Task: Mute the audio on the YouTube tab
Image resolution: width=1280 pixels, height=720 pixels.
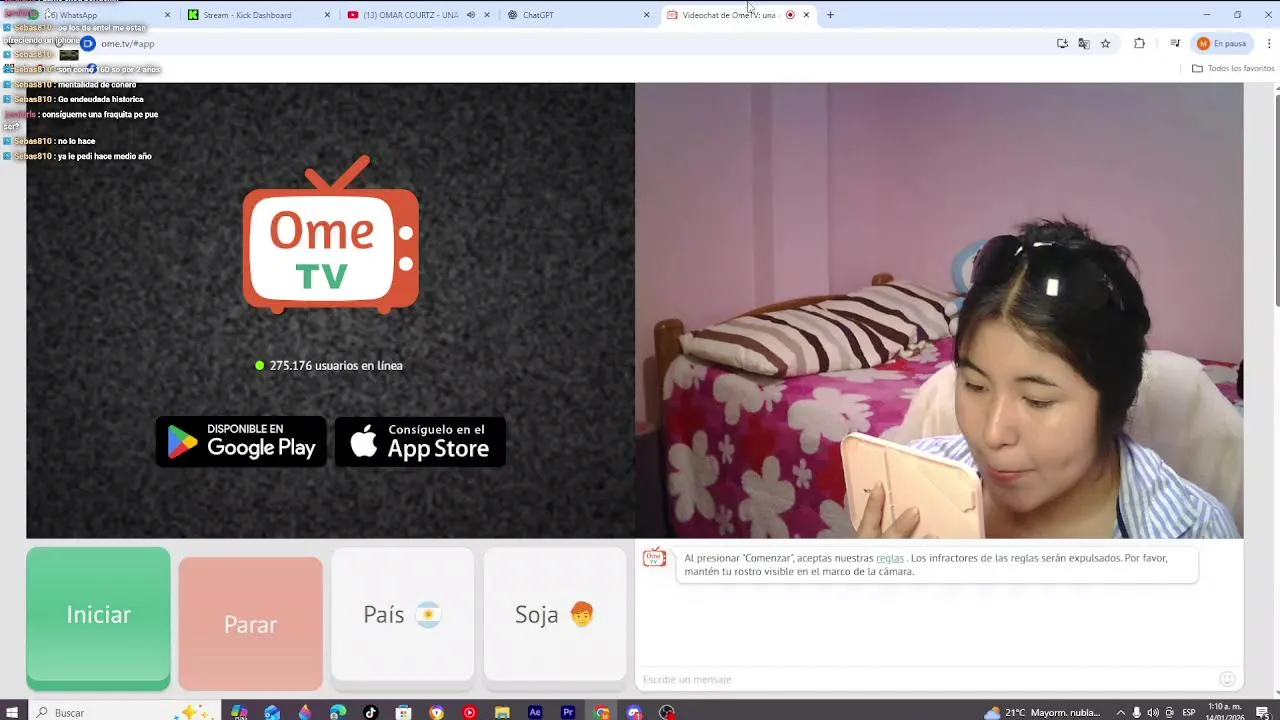Action: click(x=470, y=15)
